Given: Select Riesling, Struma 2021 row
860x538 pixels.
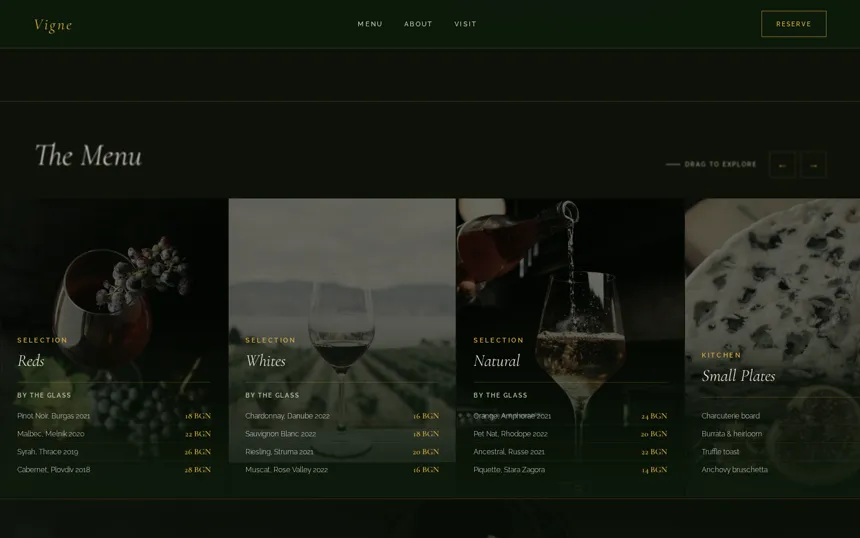Looking at the screenshot, I should coord(342,452).
